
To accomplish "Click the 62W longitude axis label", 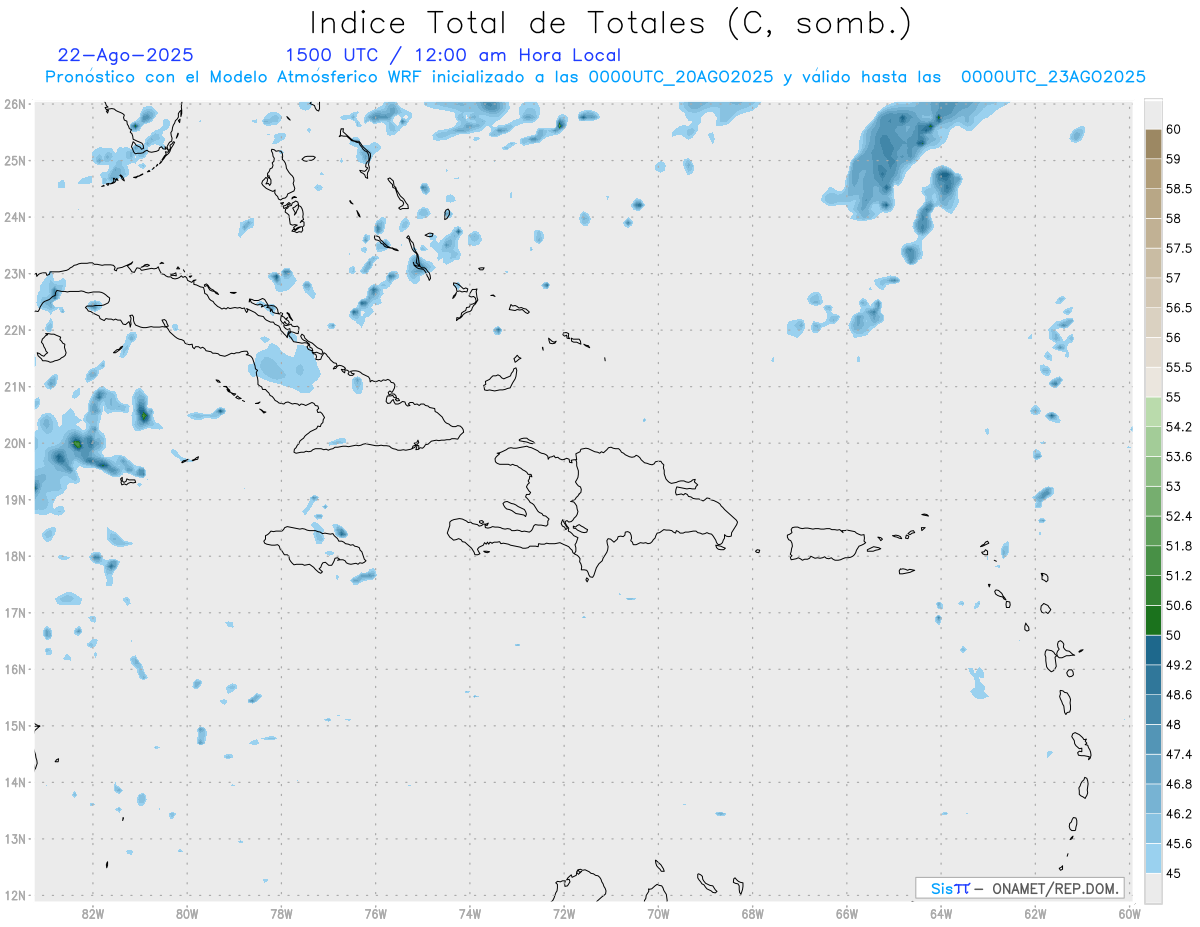I will tap(1035, 913).
